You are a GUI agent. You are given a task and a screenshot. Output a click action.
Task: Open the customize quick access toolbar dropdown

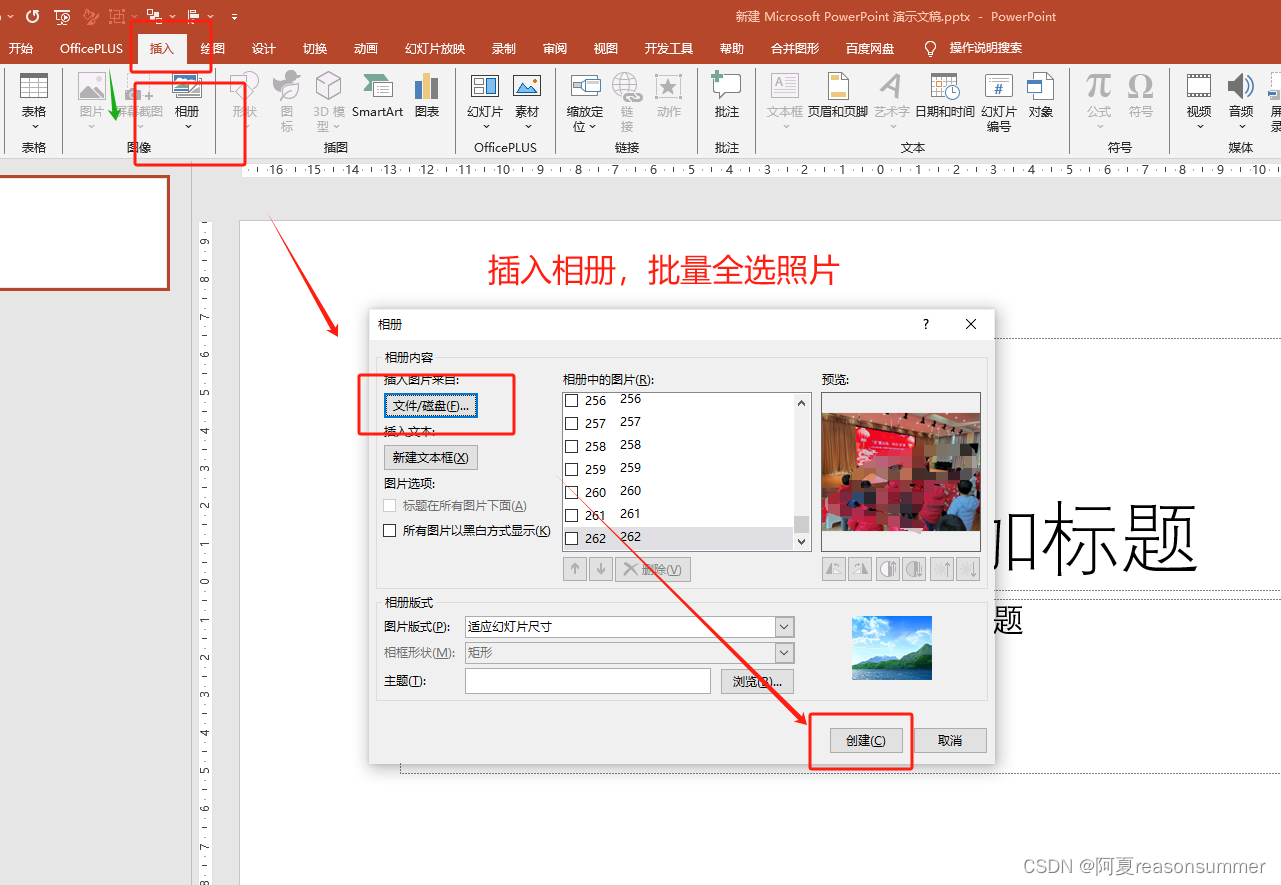234,17
